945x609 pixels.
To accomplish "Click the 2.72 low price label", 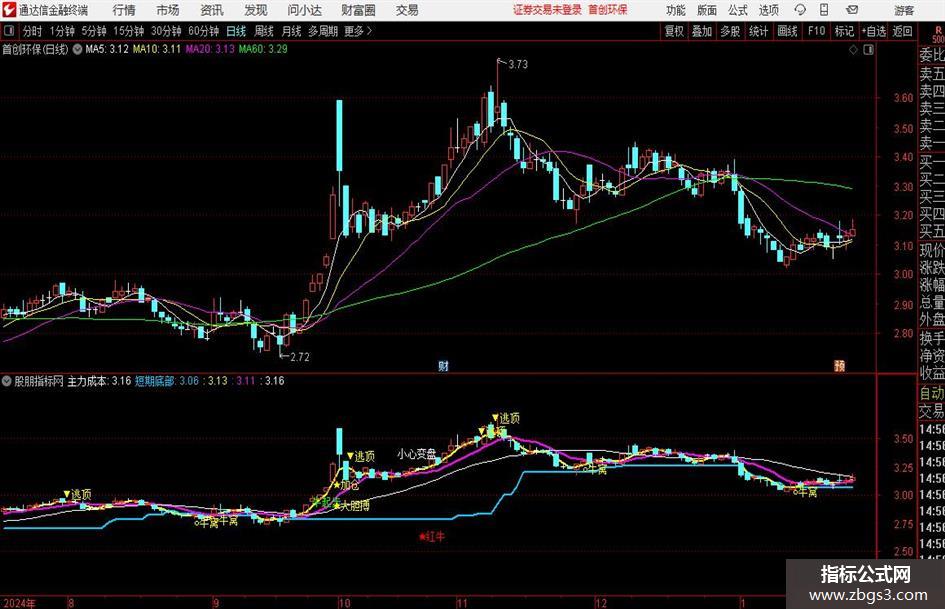I will coord(300,357).
